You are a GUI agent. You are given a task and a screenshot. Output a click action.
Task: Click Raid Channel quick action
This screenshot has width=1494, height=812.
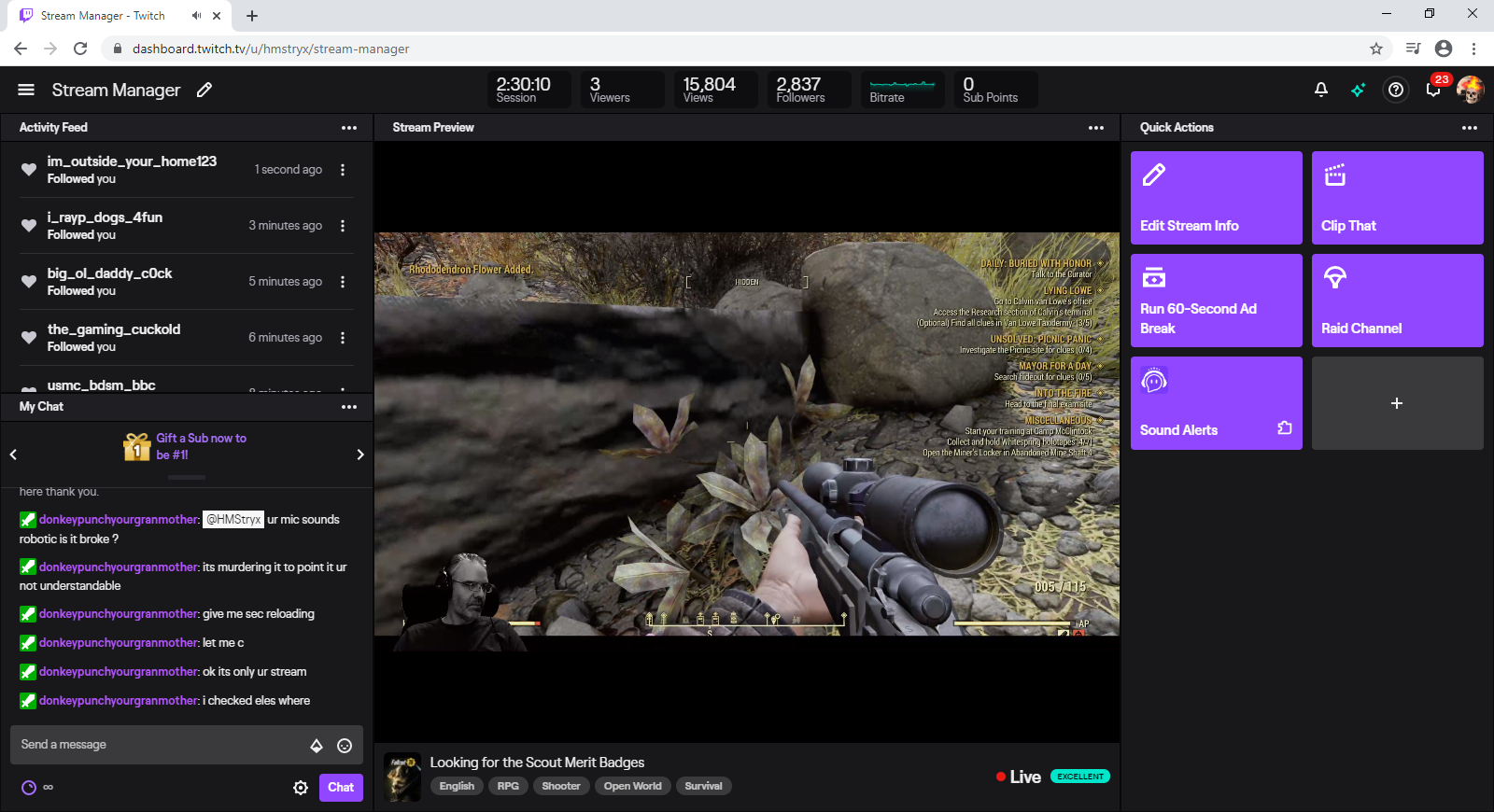tap(1398, 301)
